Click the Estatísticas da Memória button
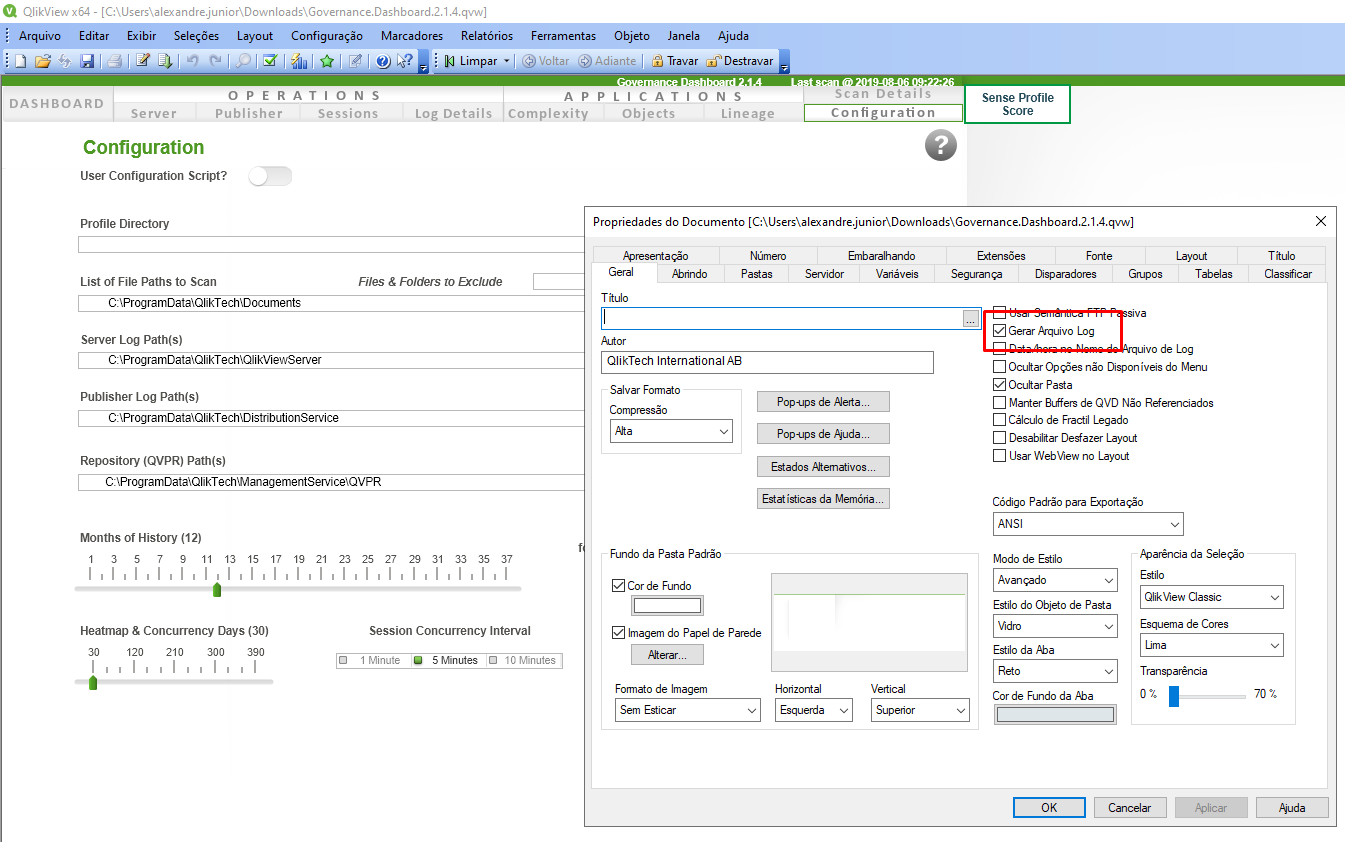Image resolution: width=1345 pixels, height=842 pixels. [823, 499]
